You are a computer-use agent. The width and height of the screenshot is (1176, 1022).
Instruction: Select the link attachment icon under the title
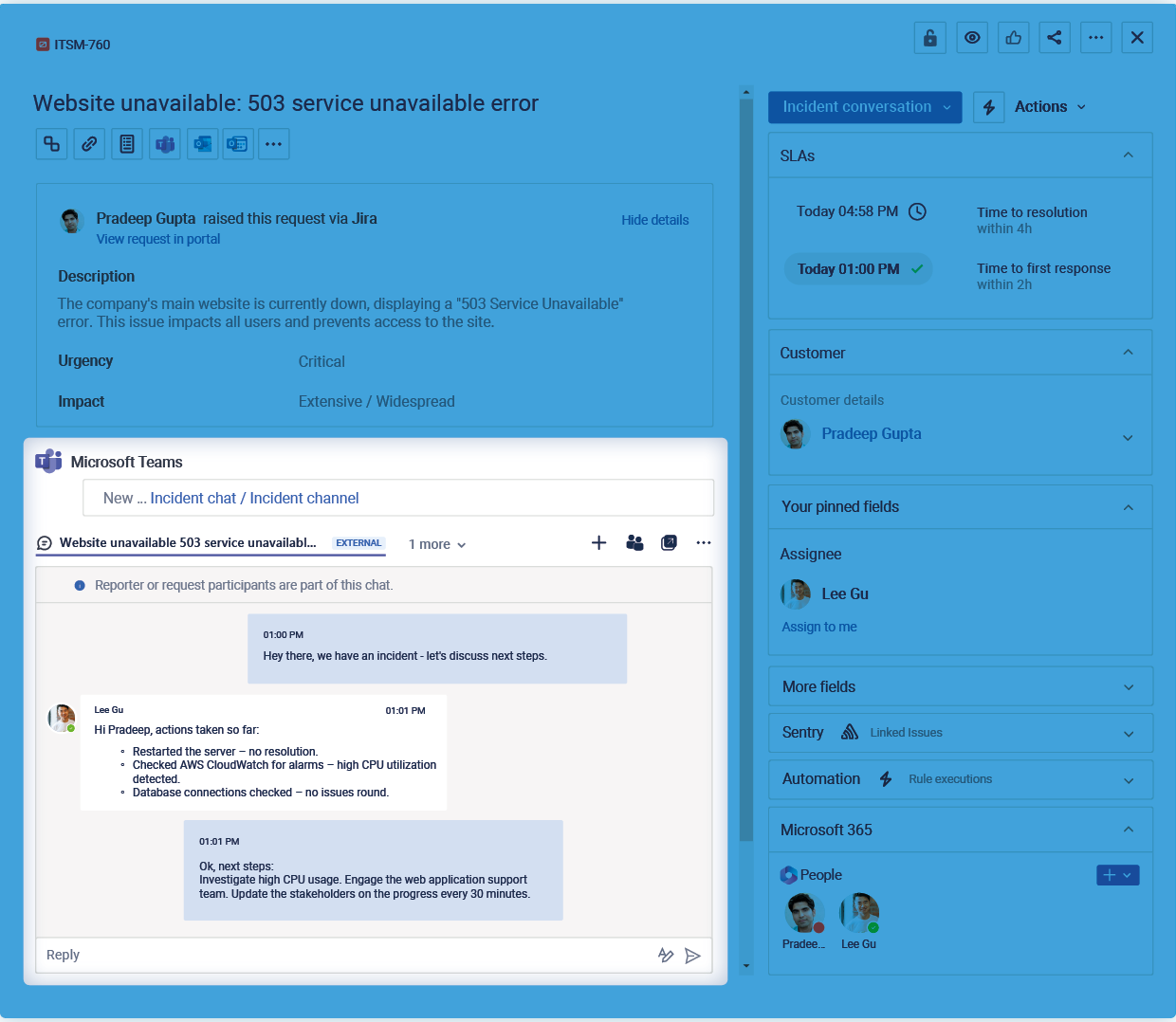(x=89, y=143)
